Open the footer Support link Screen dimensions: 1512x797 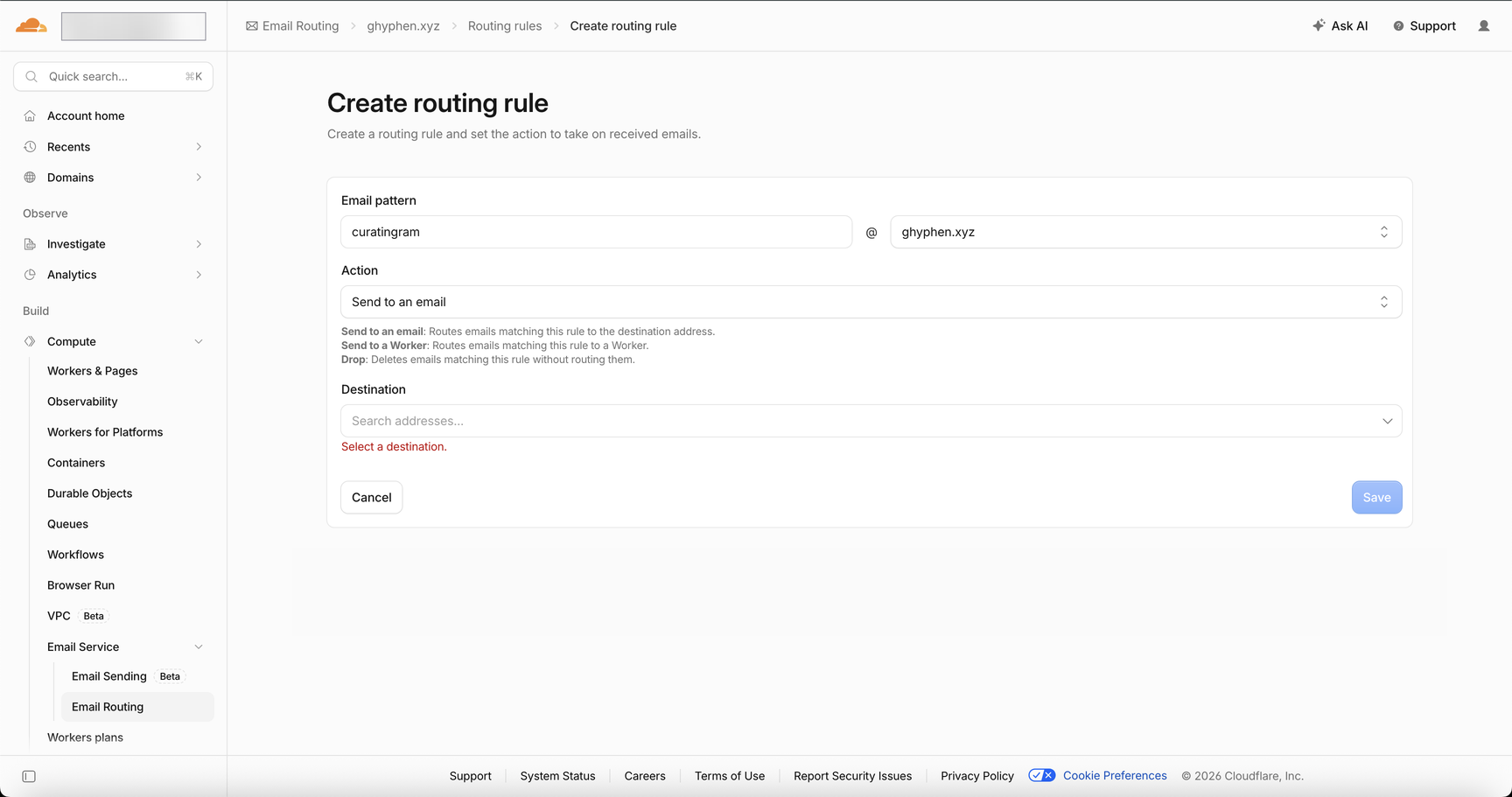click(471, 776)
